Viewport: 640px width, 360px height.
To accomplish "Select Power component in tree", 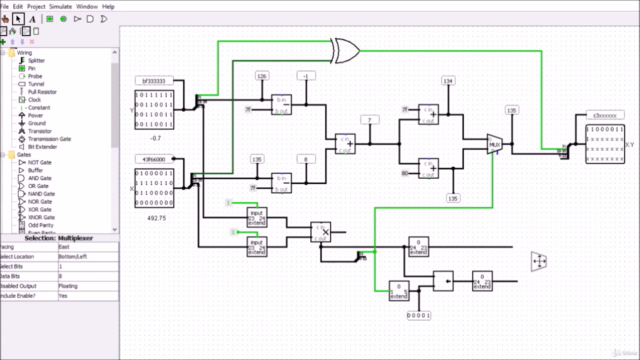I will (36, 115).
